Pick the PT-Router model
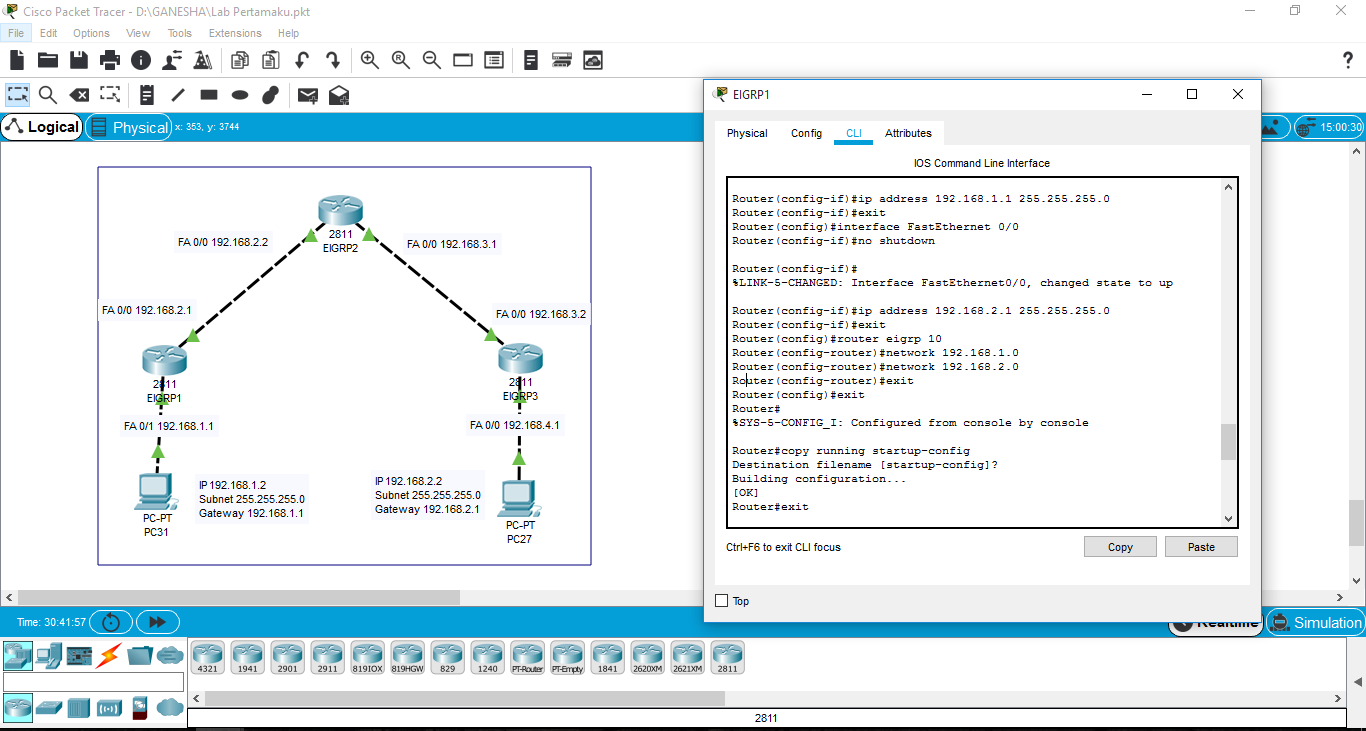 [x=528, y=657]
